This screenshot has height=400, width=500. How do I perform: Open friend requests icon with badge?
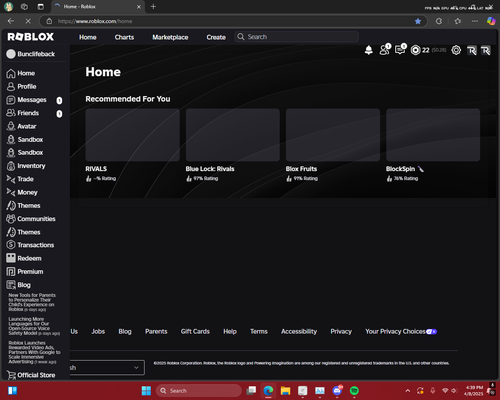coord(384,50)
